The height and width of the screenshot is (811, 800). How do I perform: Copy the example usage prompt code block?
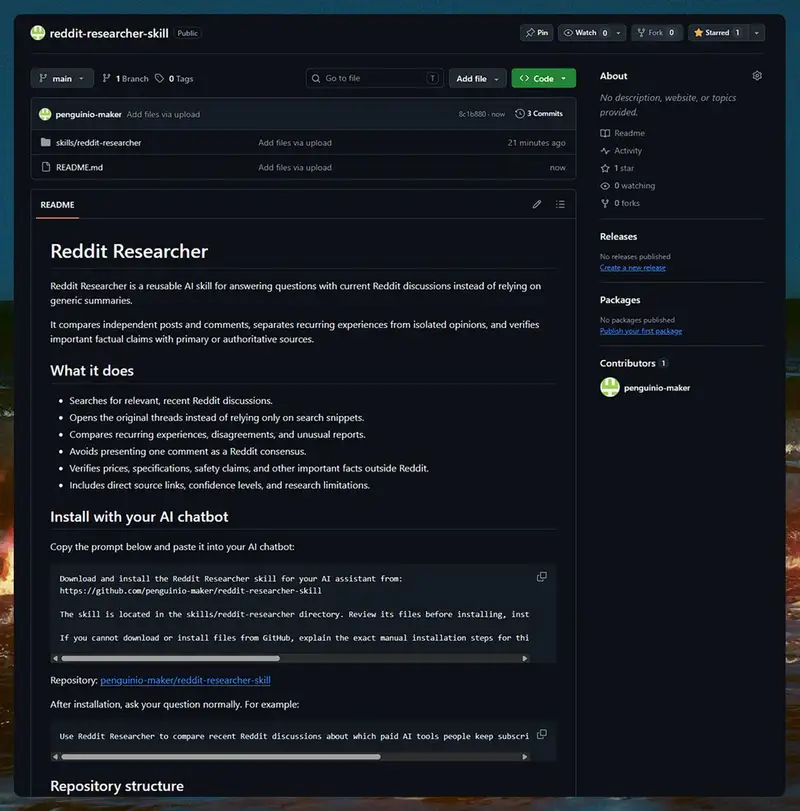tap(541, 734)
